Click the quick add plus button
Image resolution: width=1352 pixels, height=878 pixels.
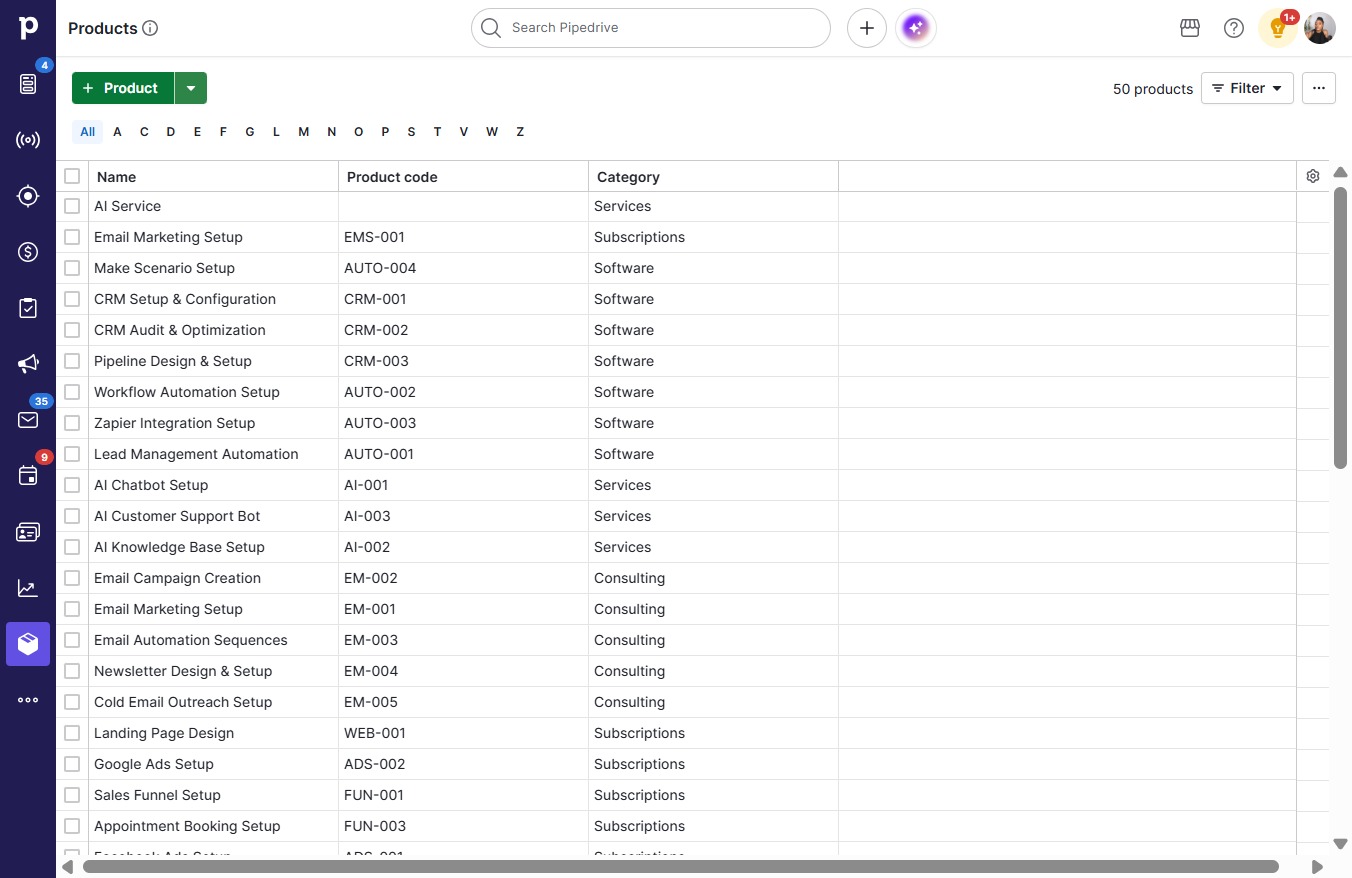click(867, 28)
